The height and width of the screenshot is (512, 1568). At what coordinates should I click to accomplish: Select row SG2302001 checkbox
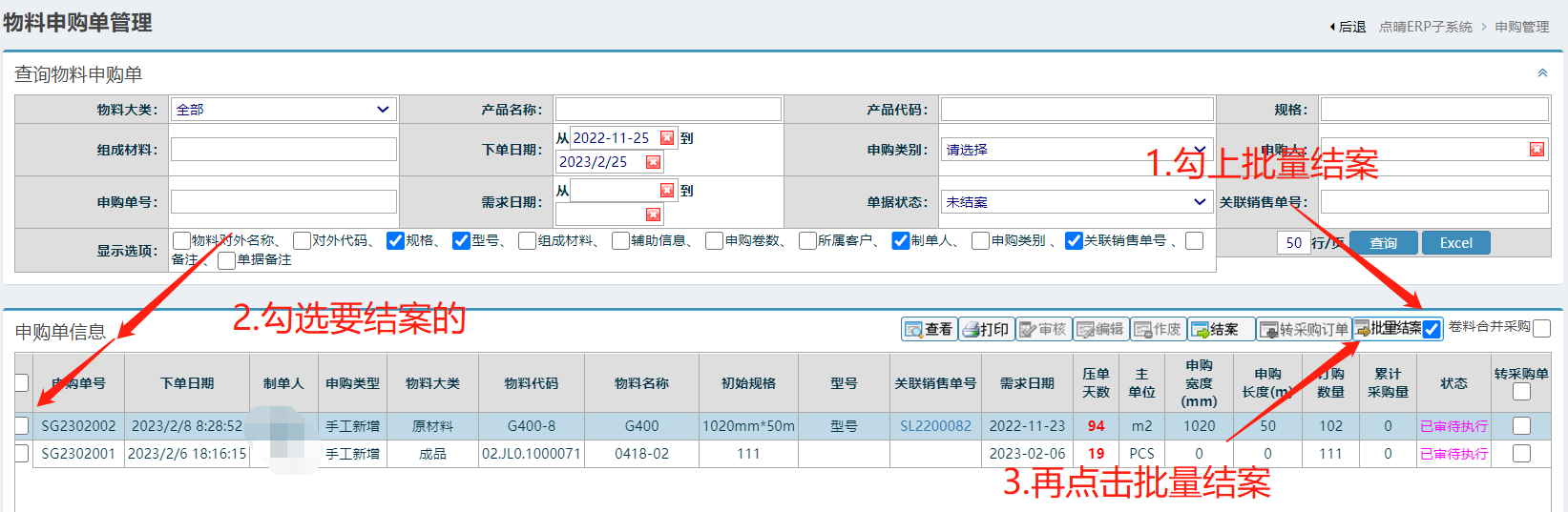pos(22,453)
